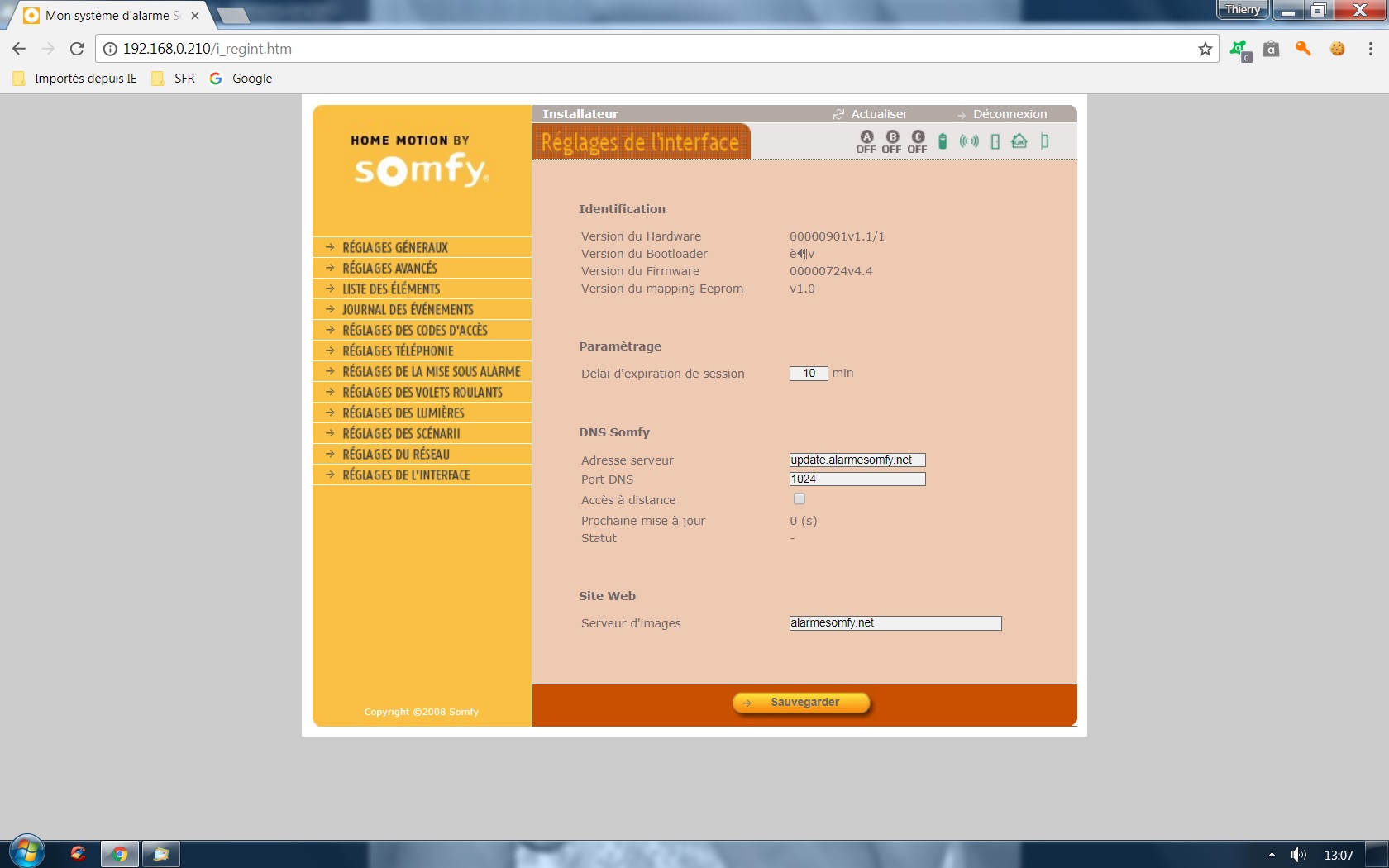Click Actualiser to refresh the interface
The width and height of the screenshot is (1389, 868).
click(x=878, y=114)
